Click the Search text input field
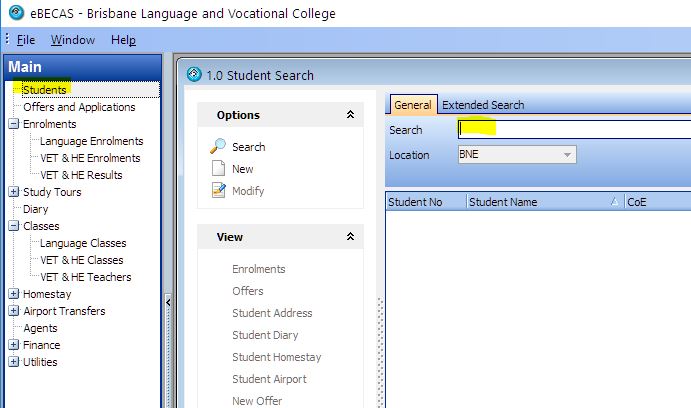 click(x=572, y=130)
